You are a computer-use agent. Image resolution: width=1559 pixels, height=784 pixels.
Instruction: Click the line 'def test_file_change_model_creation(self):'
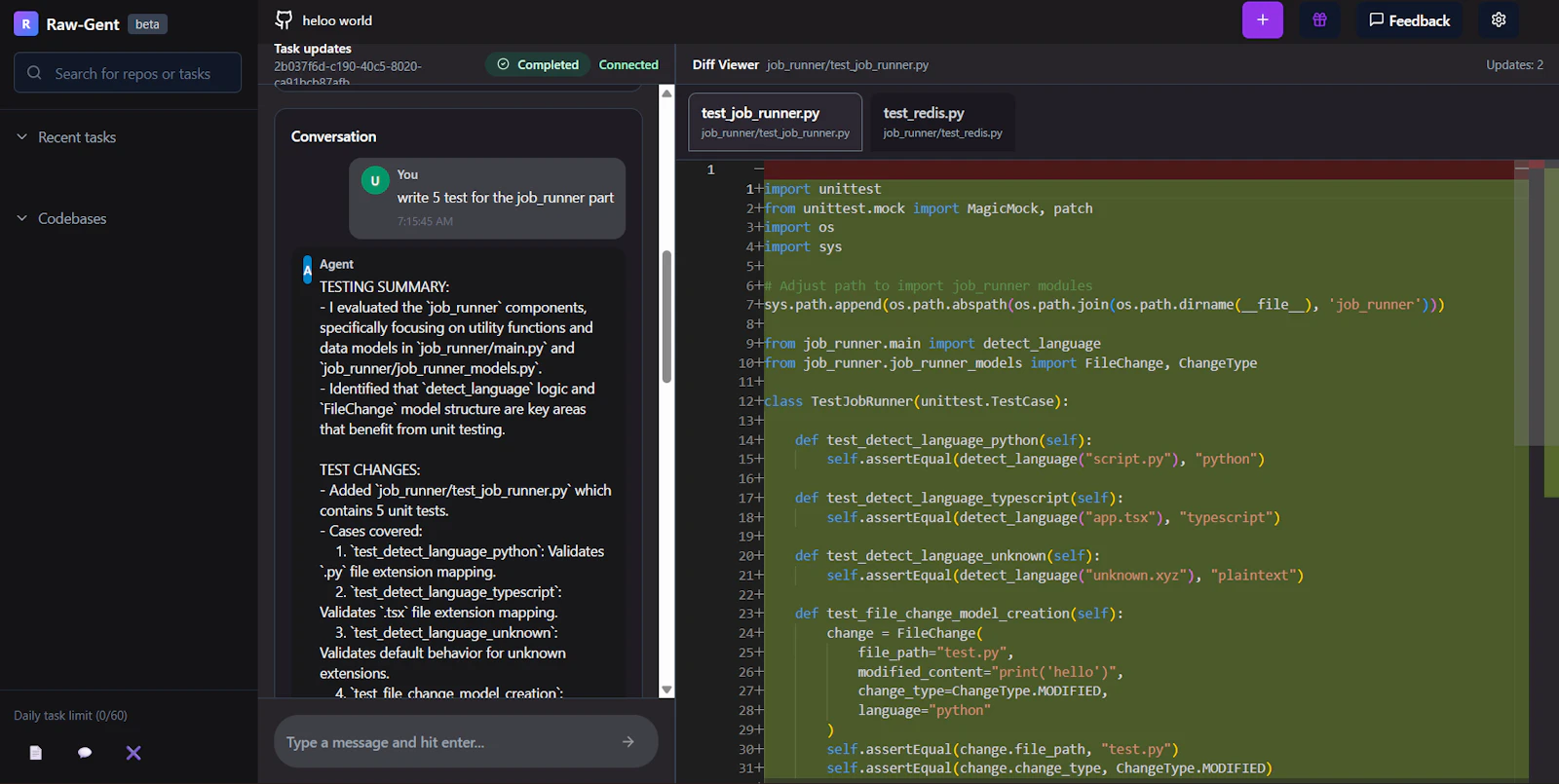[x=959, y=614]
